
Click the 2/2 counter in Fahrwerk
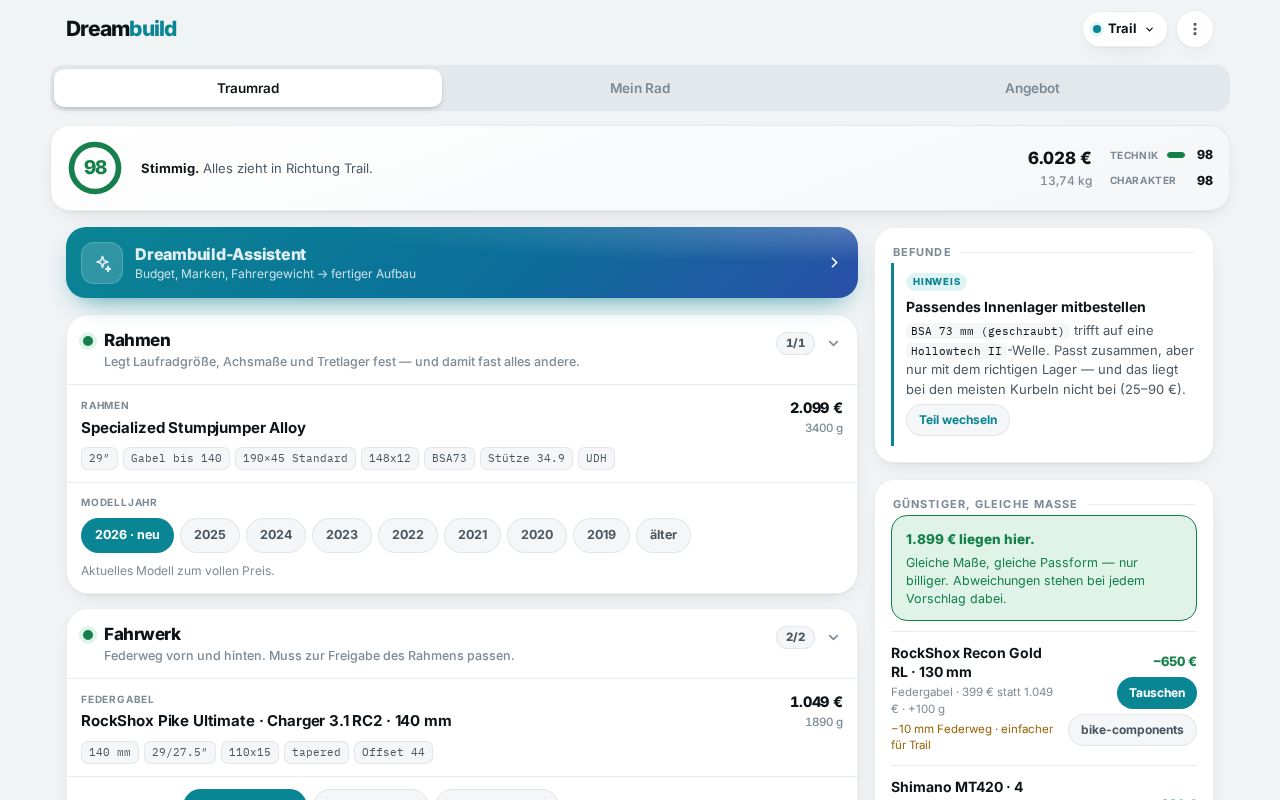pyautogui.click(x=795, y=637)
